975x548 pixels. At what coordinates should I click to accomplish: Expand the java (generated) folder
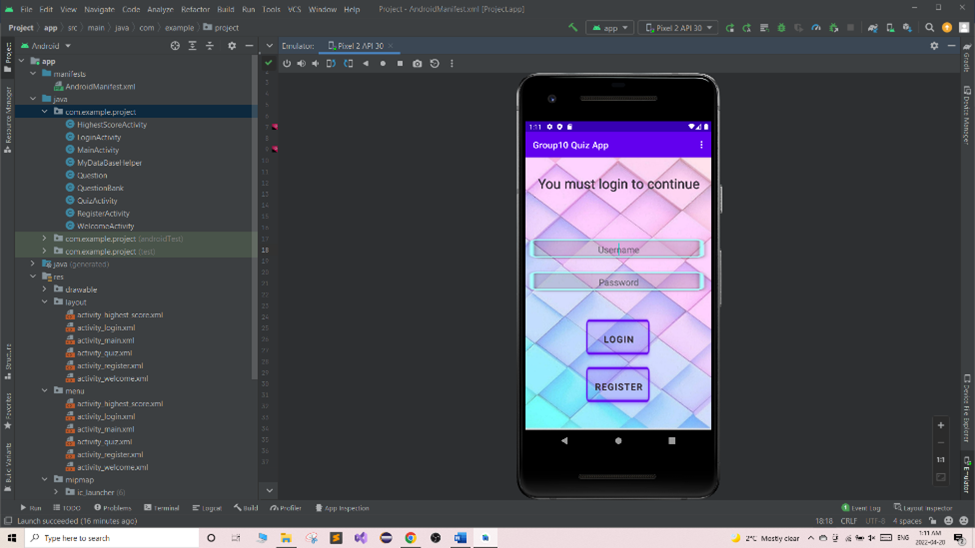coord(33,264)
